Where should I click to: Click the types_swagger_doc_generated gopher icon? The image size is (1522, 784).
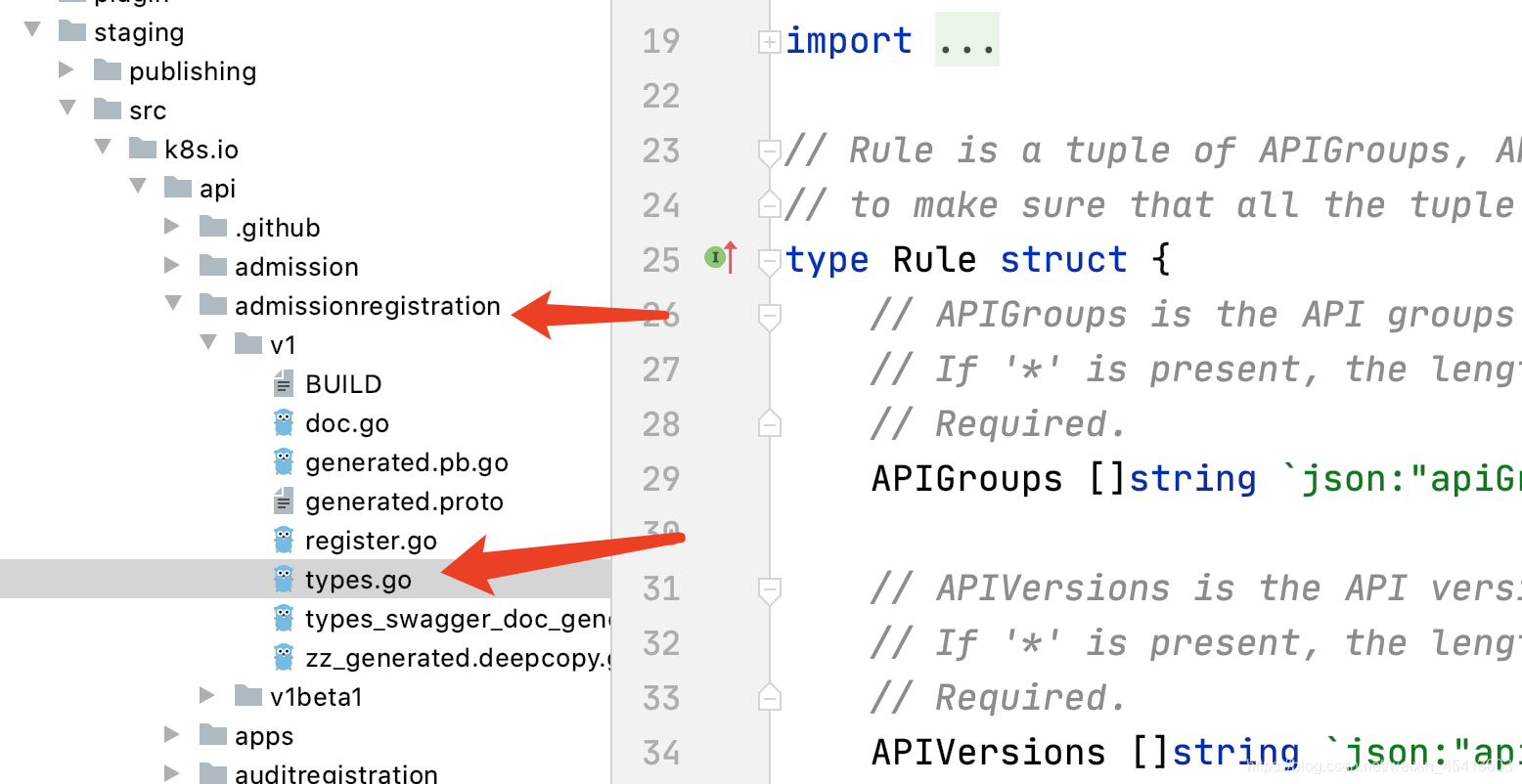(x=284, y=618)
